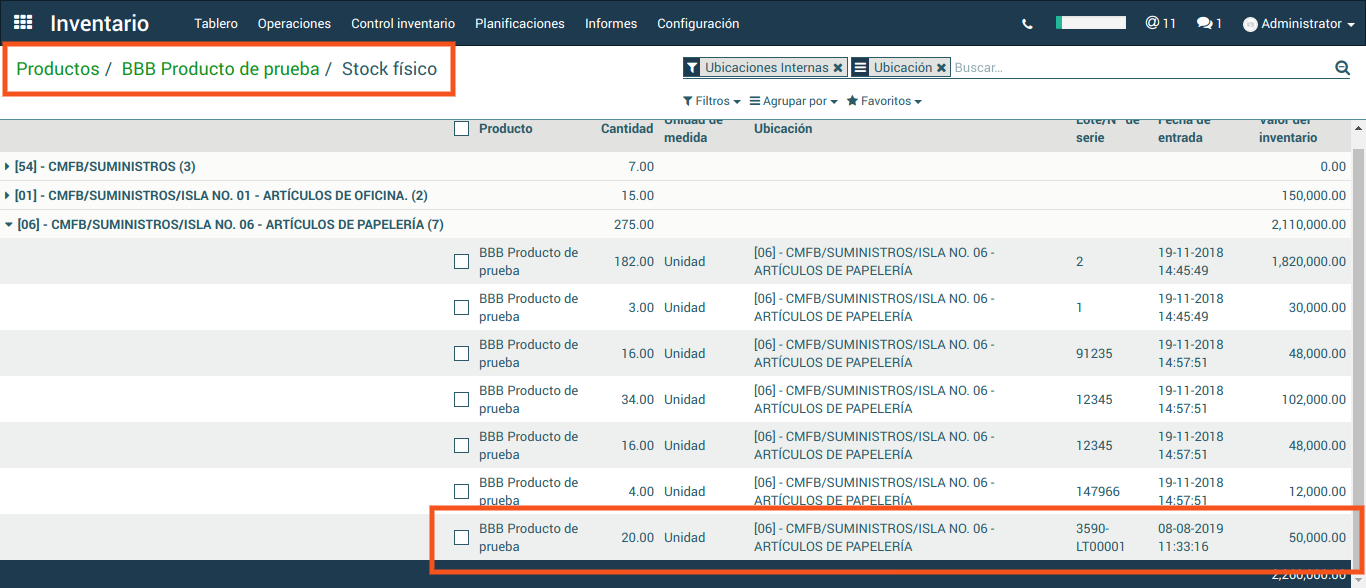Open the @ mentions notifications icon
The image size is (1366, 588).
coord(1160,23)
